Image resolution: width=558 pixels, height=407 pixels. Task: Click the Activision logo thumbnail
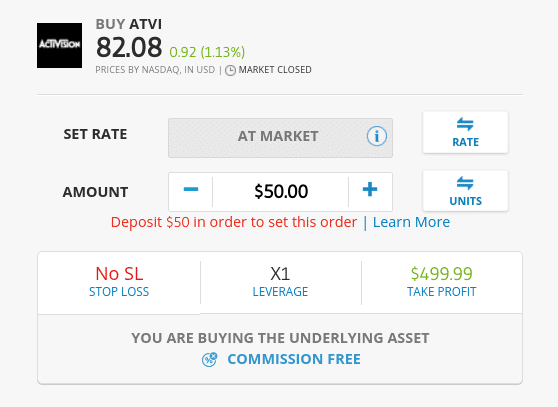[59, 46]
